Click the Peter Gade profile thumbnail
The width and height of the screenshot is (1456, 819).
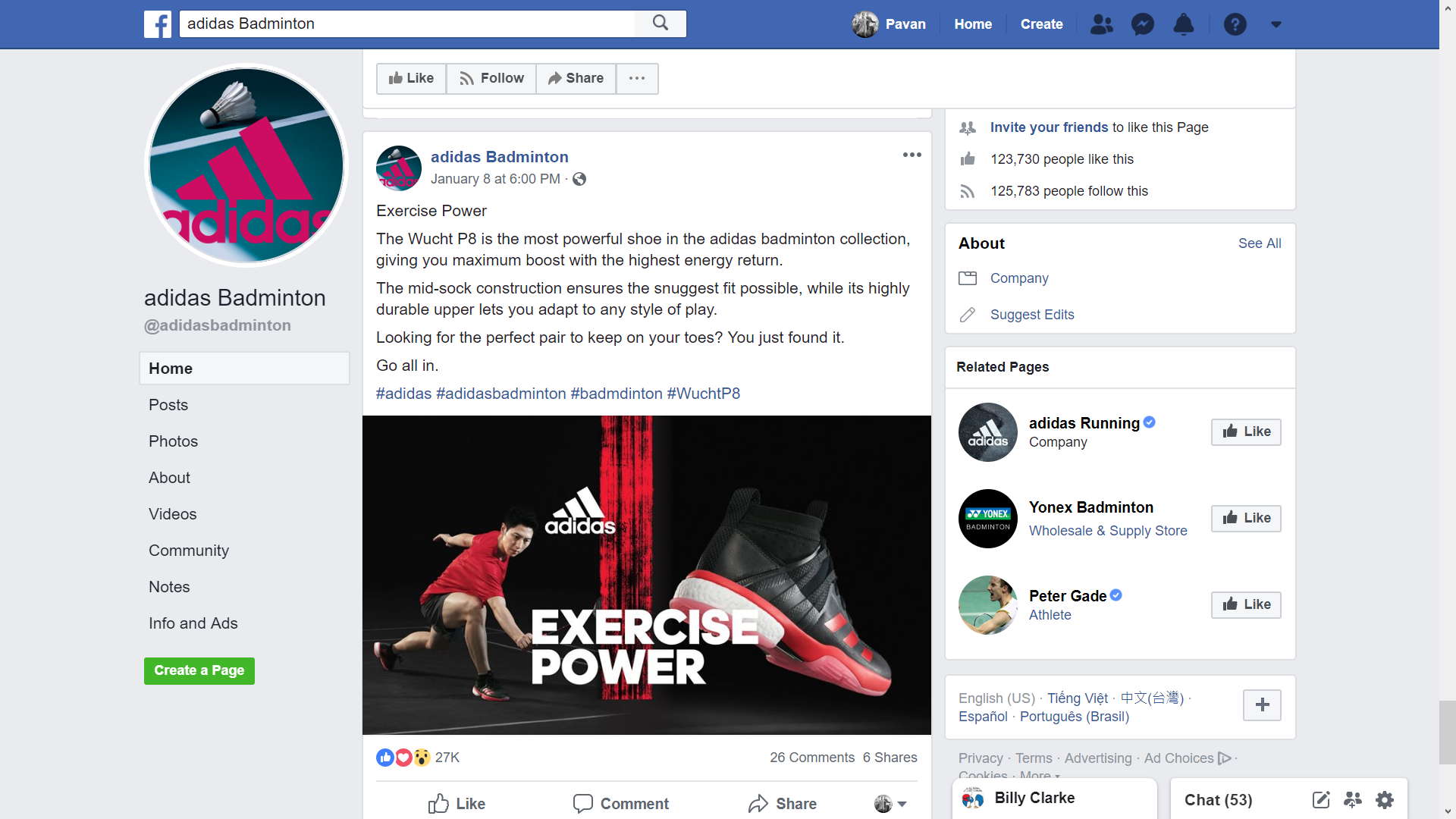pyautogui.click(x=987, y=605)
